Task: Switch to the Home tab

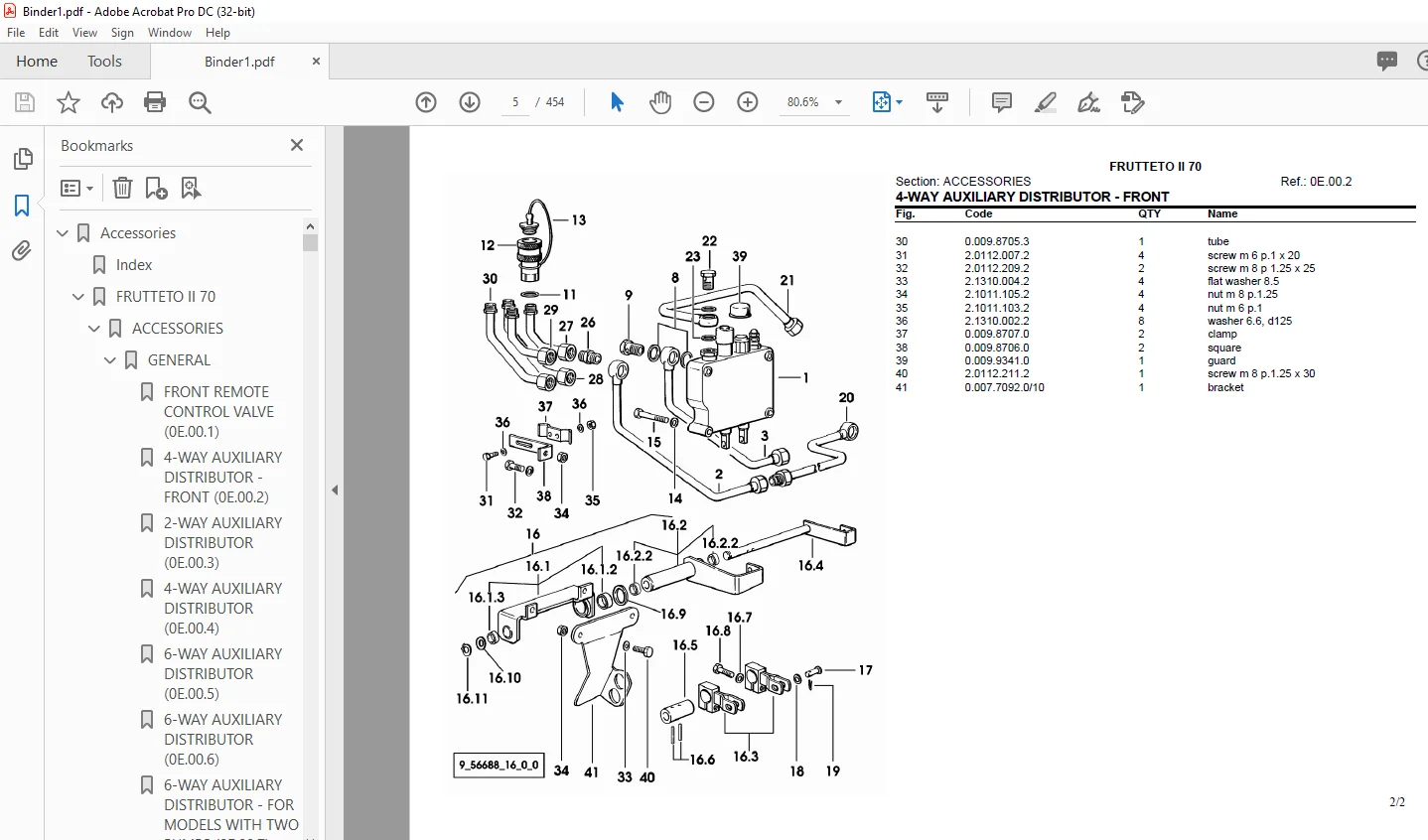Action: [37, 62]
